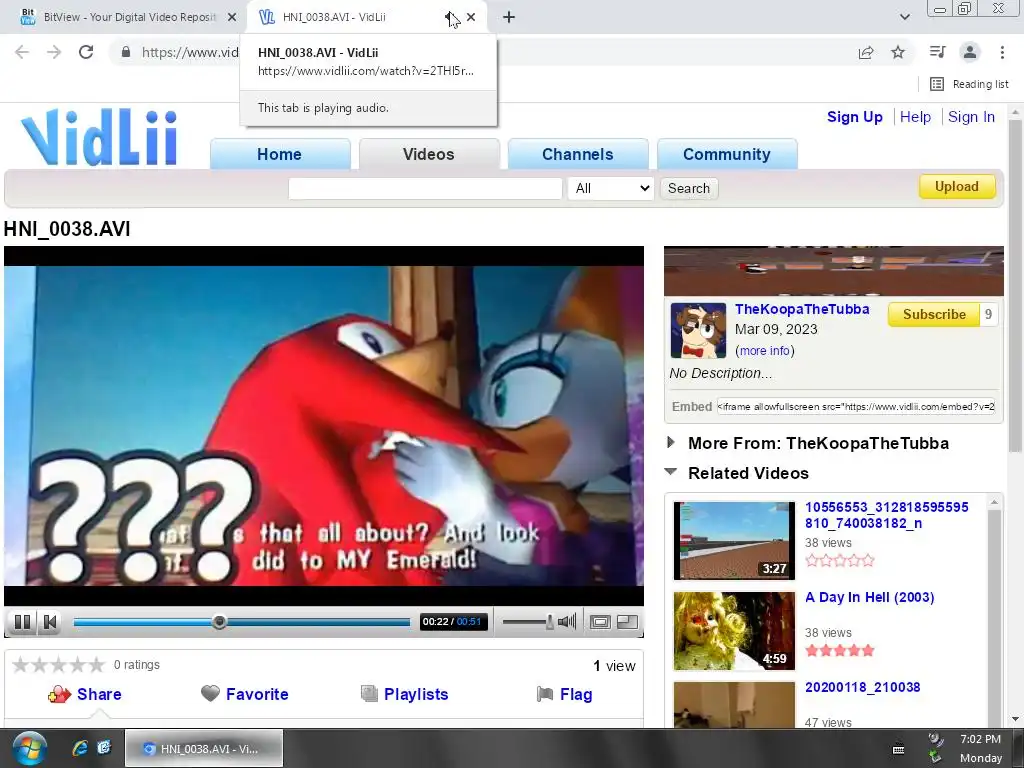Open the Playlists link
Screen dimensions: 1024x768
click(x=416, y=694)
